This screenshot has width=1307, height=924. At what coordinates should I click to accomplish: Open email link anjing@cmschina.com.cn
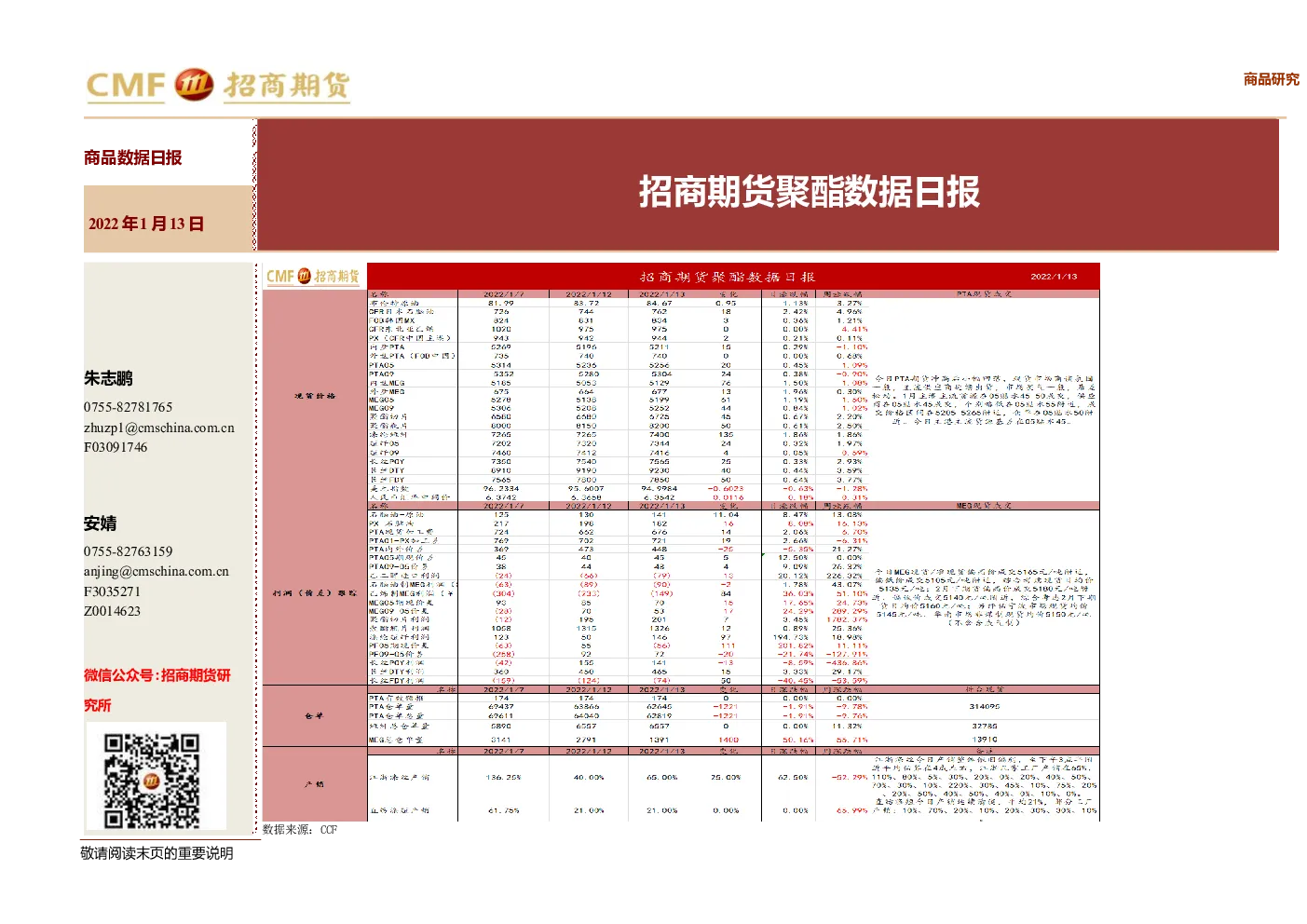click(x=157, y=571)
